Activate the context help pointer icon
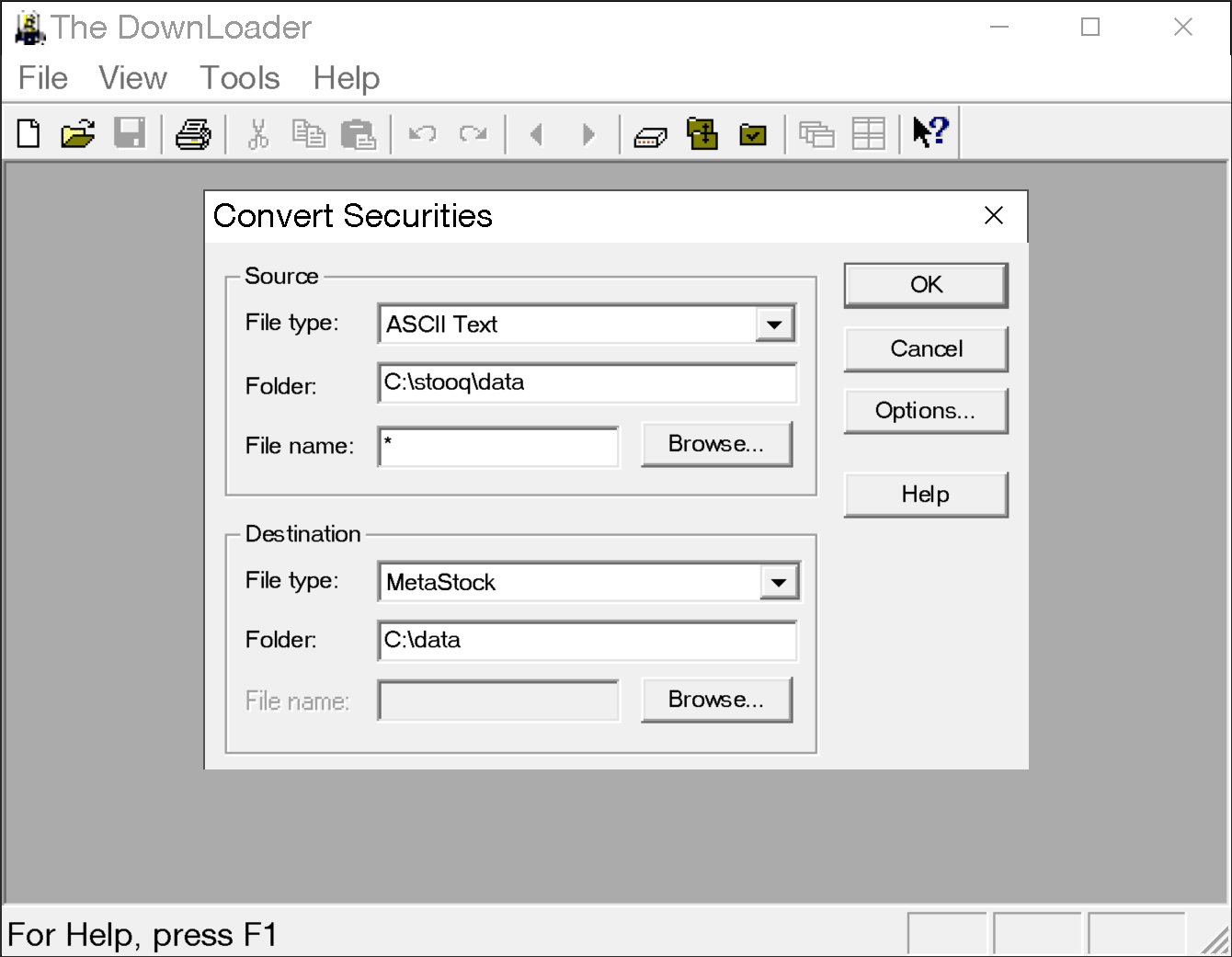The image size is (1232, 957). (930, 132)
